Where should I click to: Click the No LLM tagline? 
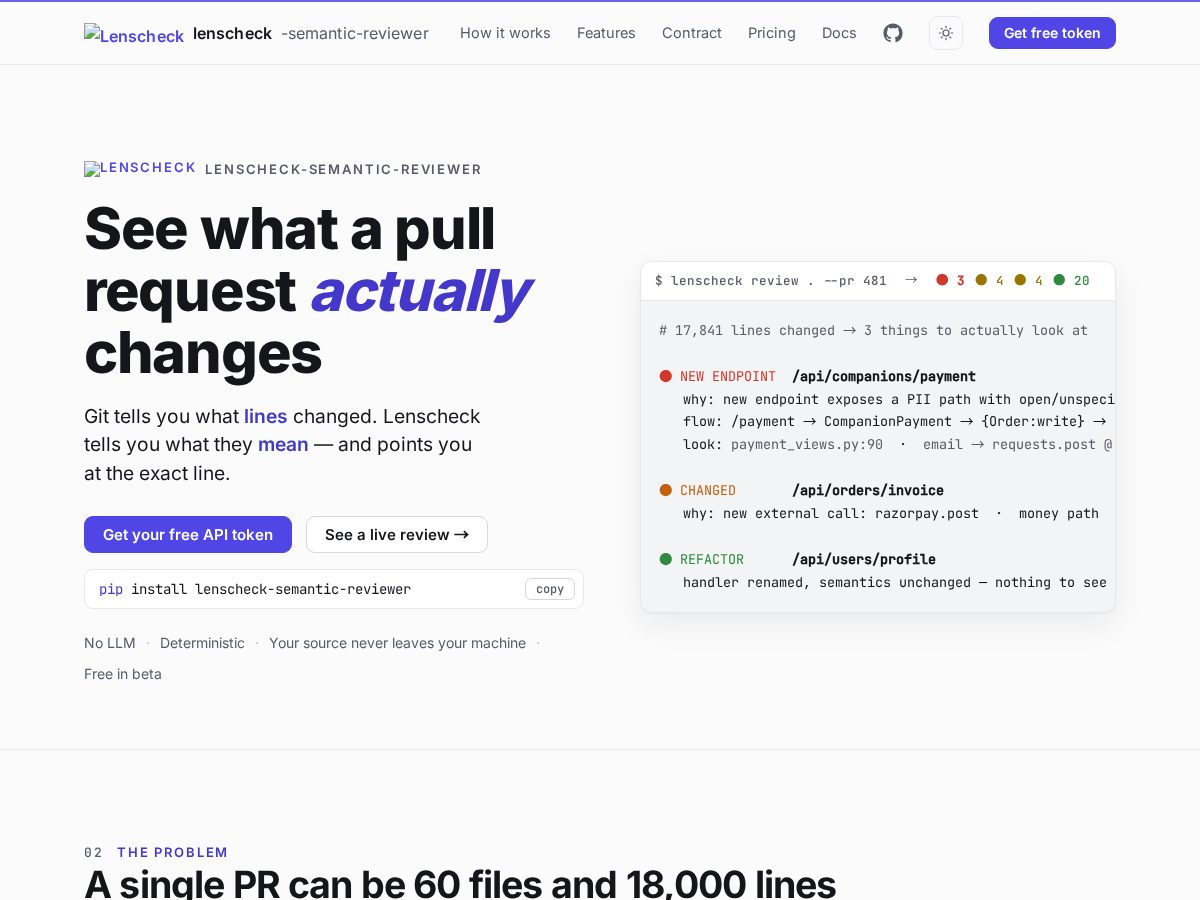click(110, 643)
